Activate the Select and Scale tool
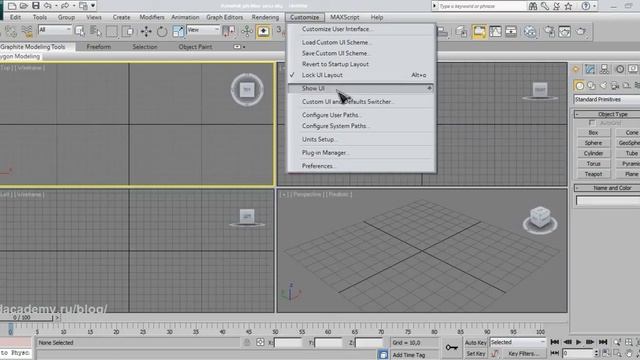The image size is (640, 360). tap(178, 31)
